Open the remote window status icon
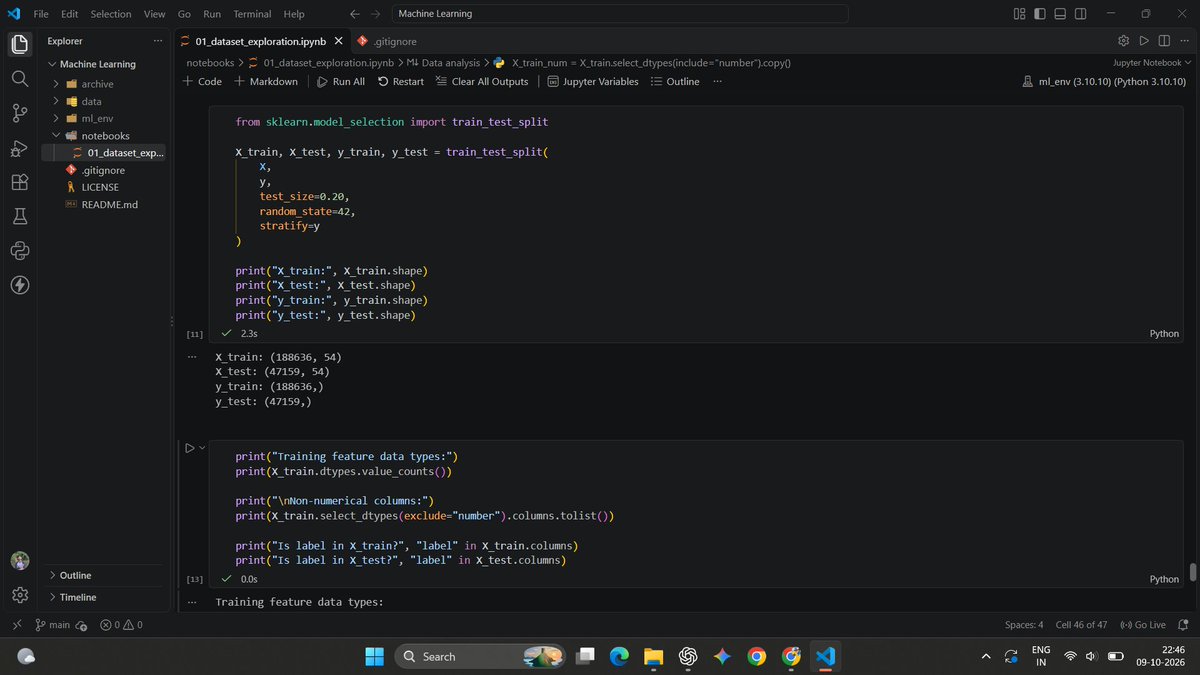The height and width of the screenshot is (675, 1200). pyautogui.click(x=16, y=624)
